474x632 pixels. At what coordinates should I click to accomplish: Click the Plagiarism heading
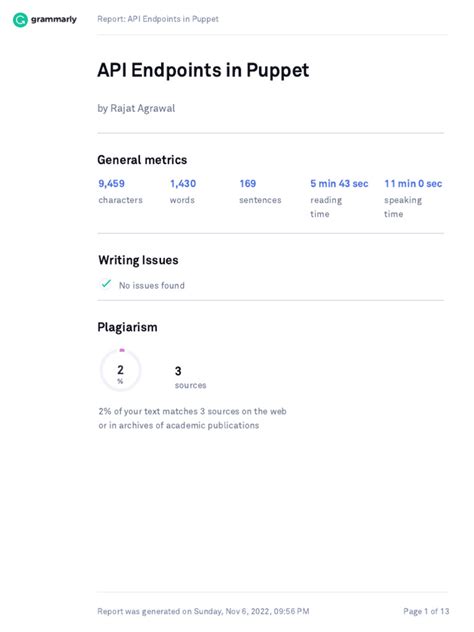tap(127, 327)
